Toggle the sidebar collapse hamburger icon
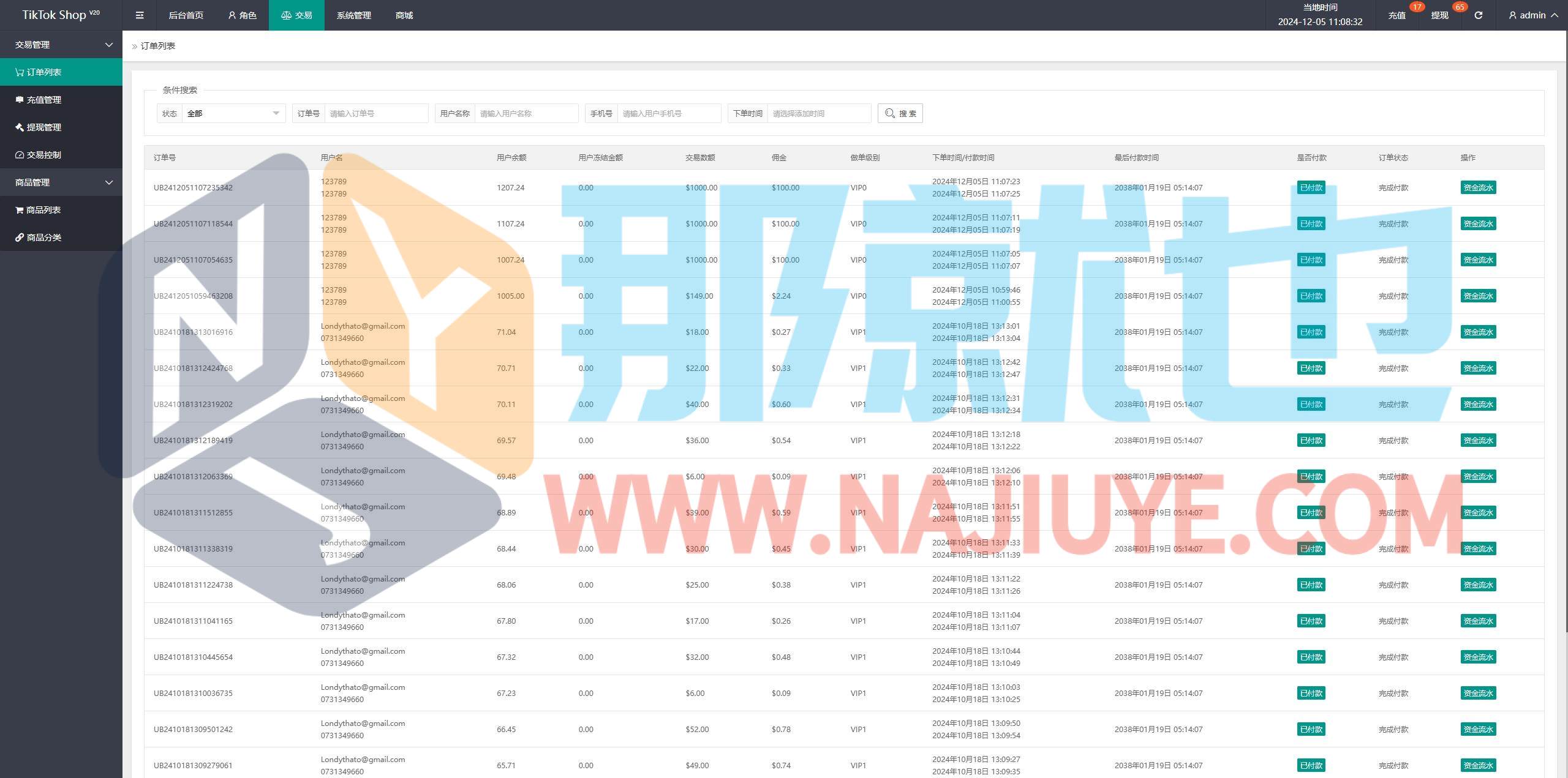Screen dimensions: 1568x778 coord(140,15)
